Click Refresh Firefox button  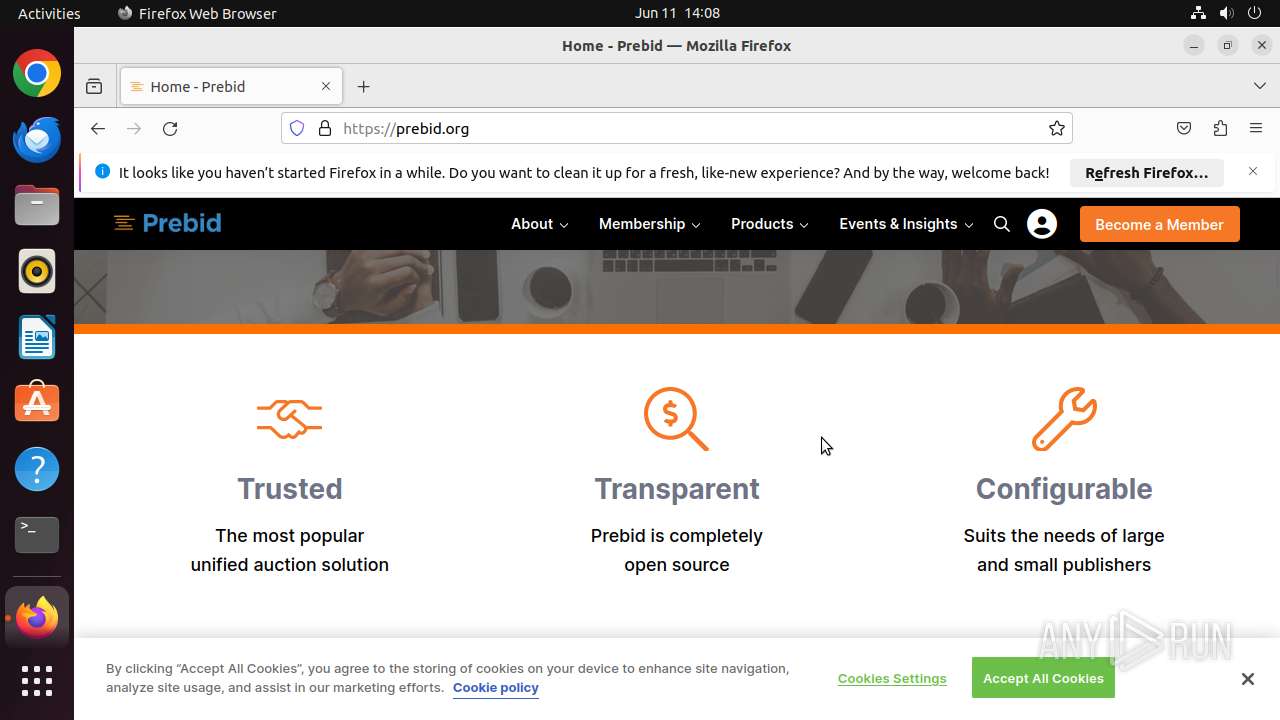(1146, 172)
